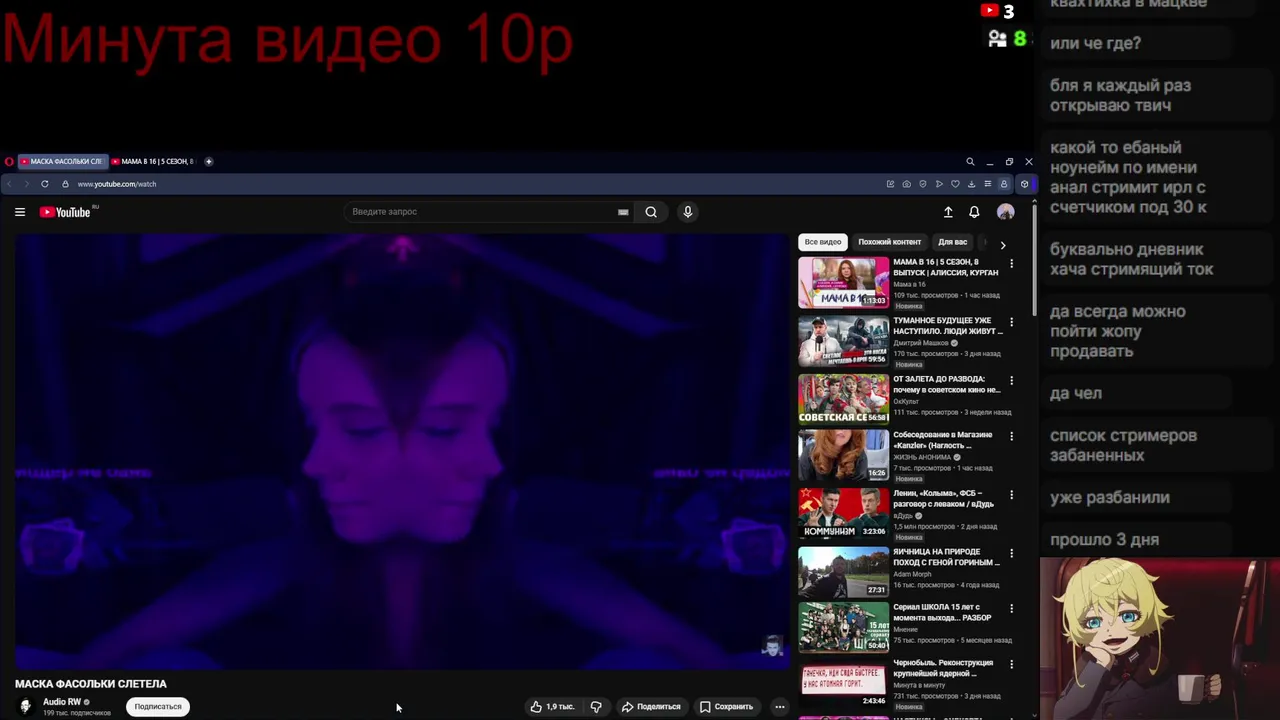1280x720 pixels.
Task: Open the Audio RW channel name link
Action: [x=62, y=702]
